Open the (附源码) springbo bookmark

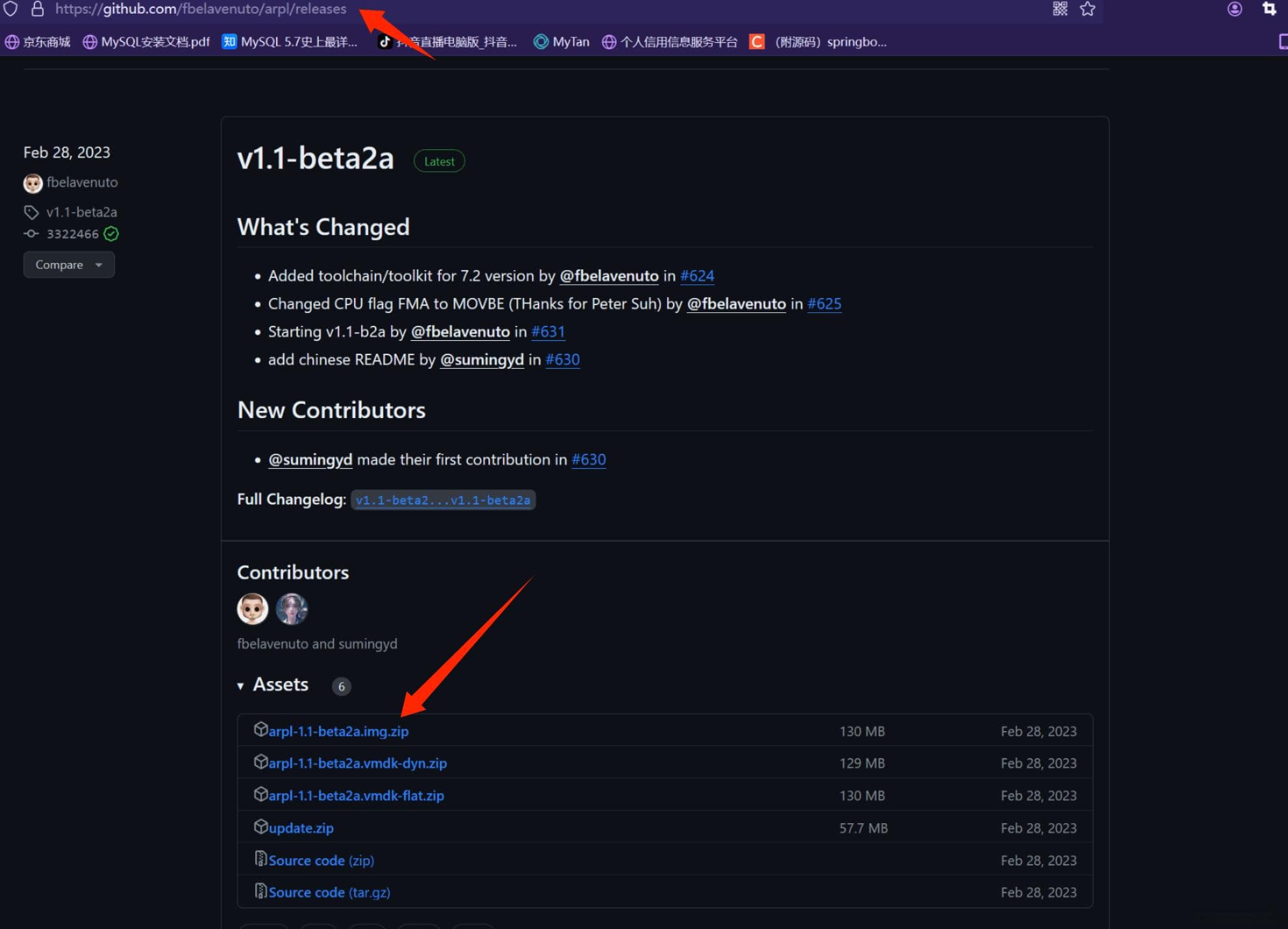818,42
